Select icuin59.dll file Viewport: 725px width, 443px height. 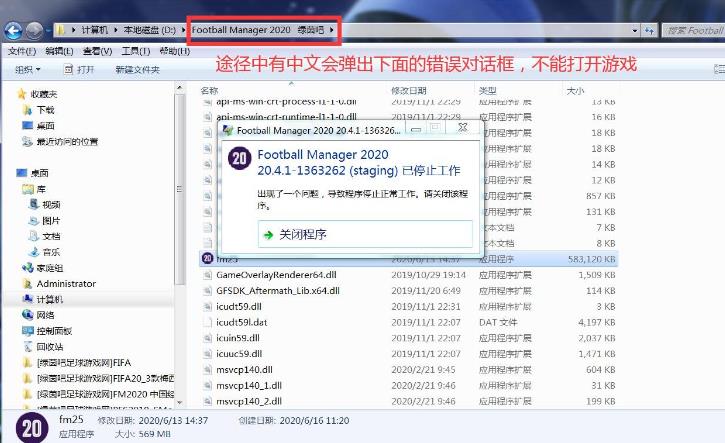coord(238,338)
